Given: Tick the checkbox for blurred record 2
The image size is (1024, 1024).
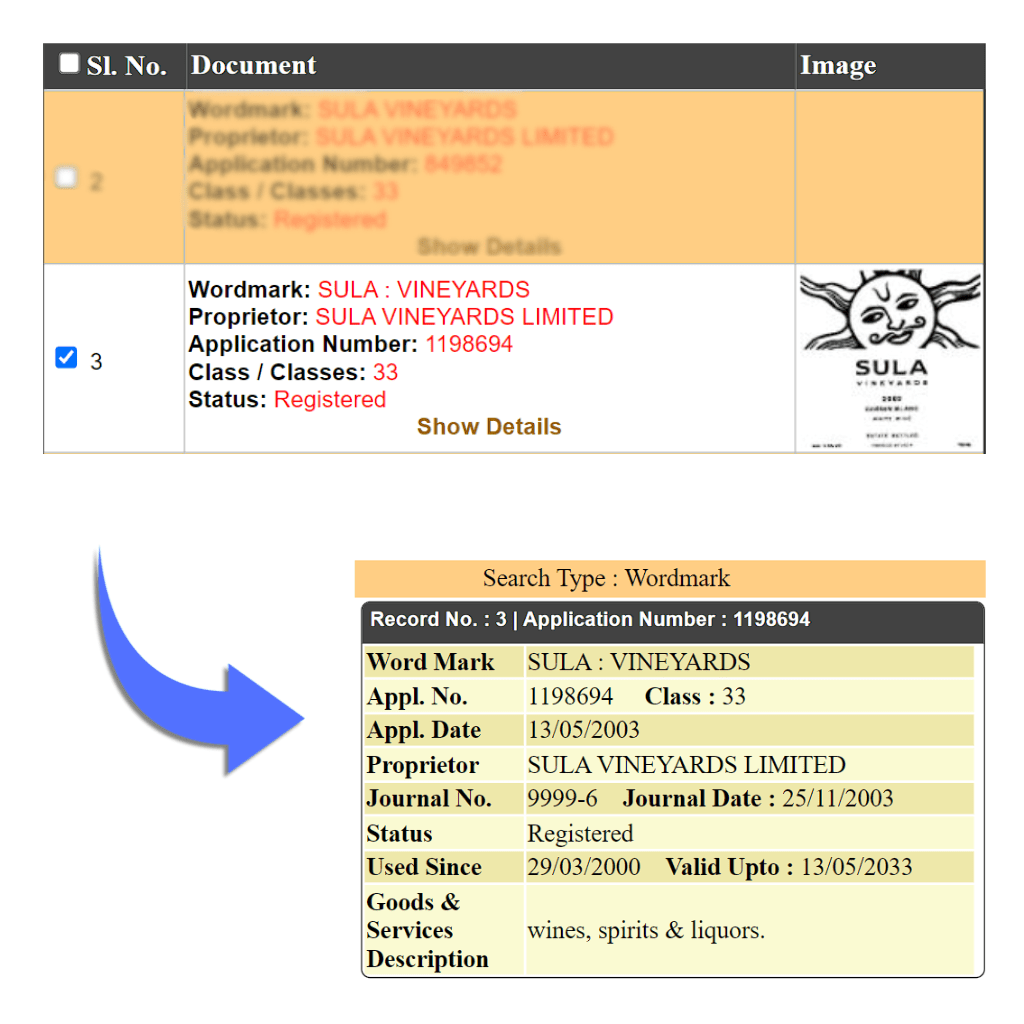Looking at the screenshot, I should pyautogui.click(x=66, y=179).
